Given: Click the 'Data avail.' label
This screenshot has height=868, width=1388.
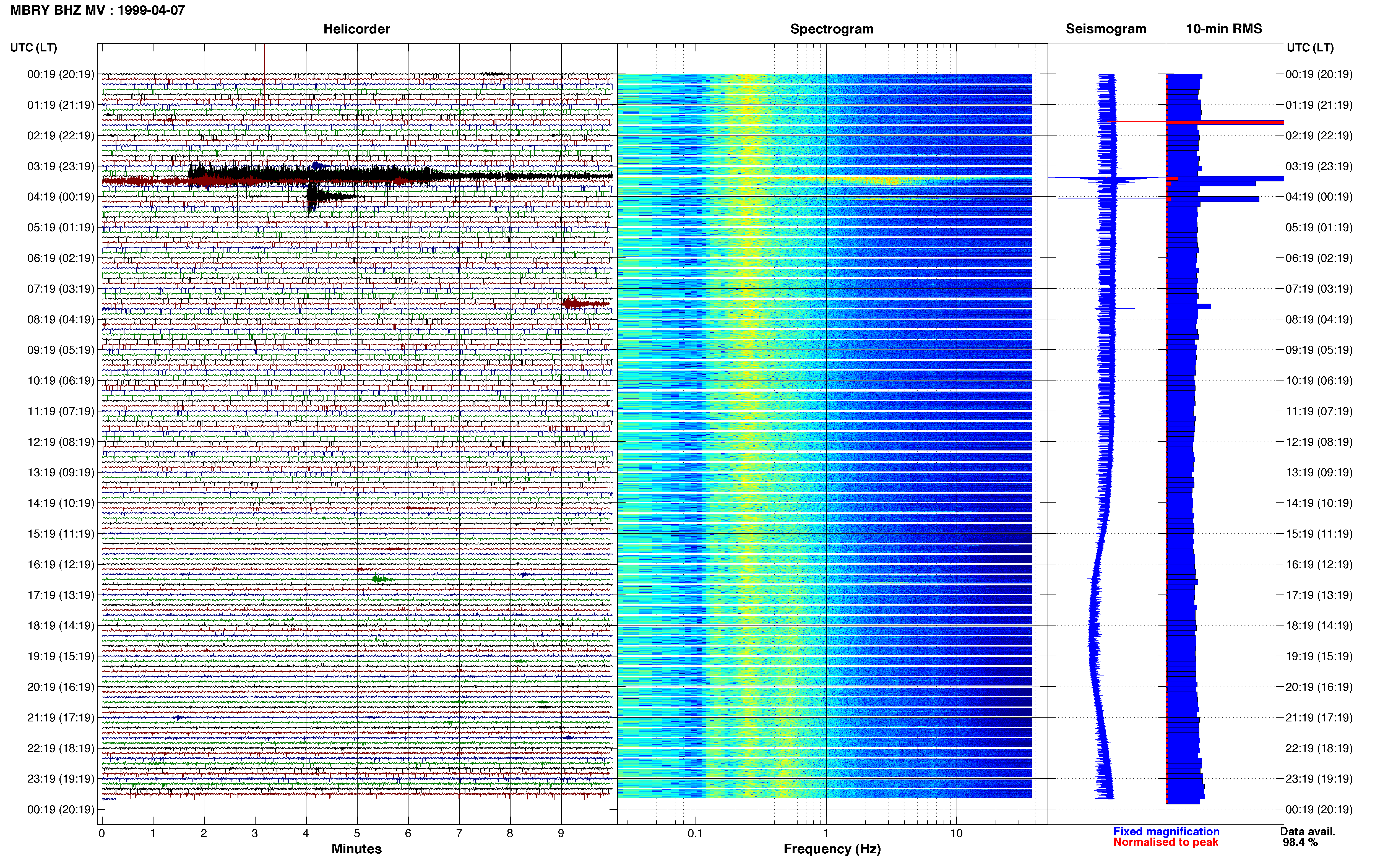Looking at the screenshot, I should (x=1308, y=832).
